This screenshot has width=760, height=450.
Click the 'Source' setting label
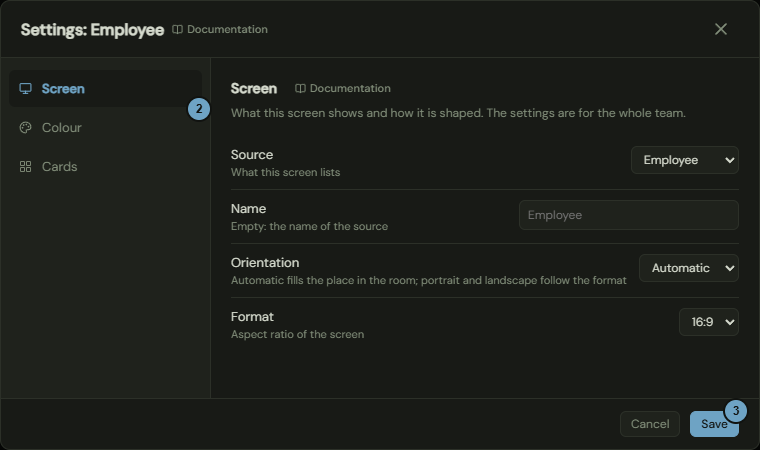click(x=252, y=155)
